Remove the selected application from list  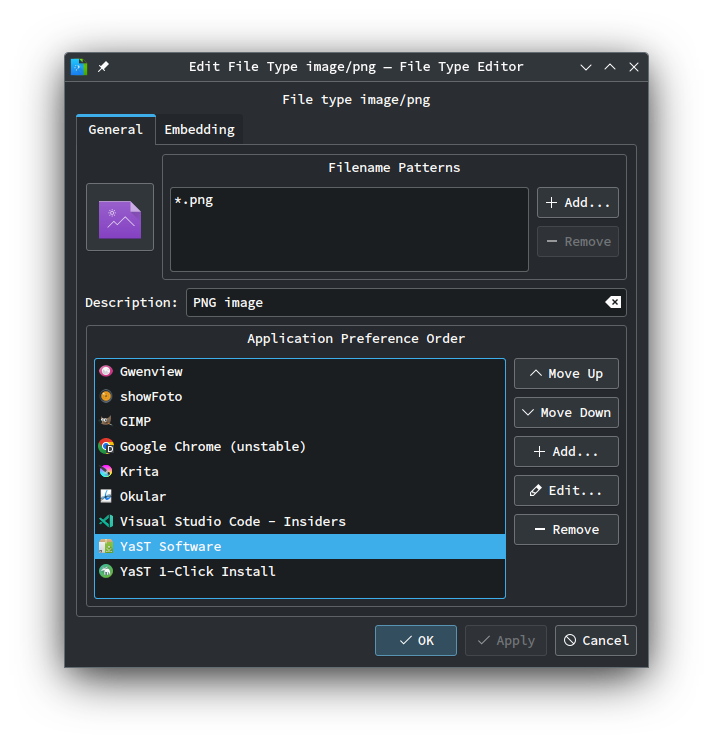(566, 530)
